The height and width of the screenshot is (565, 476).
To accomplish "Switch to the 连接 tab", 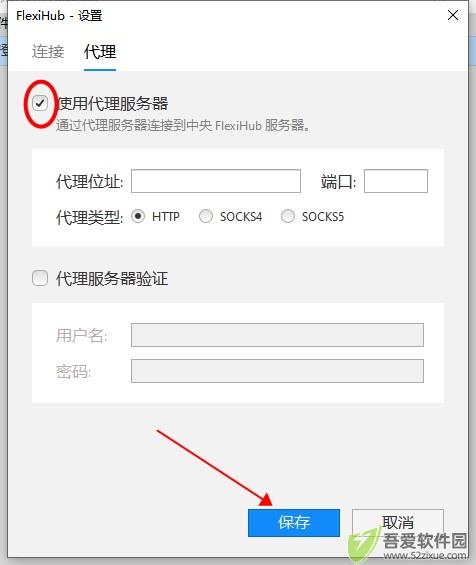I will (48, 52).
